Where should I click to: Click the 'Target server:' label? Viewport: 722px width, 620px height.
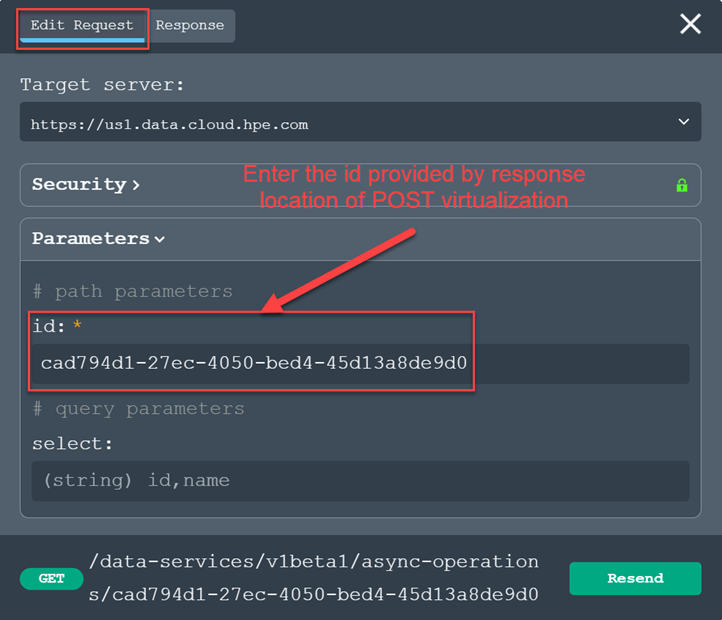(x=102, y=85)
